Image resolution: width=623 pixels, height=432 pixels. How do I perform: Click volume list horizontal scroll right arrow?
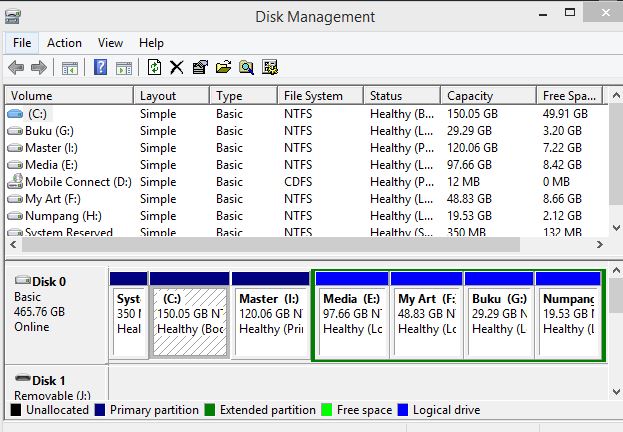[600, 244]
